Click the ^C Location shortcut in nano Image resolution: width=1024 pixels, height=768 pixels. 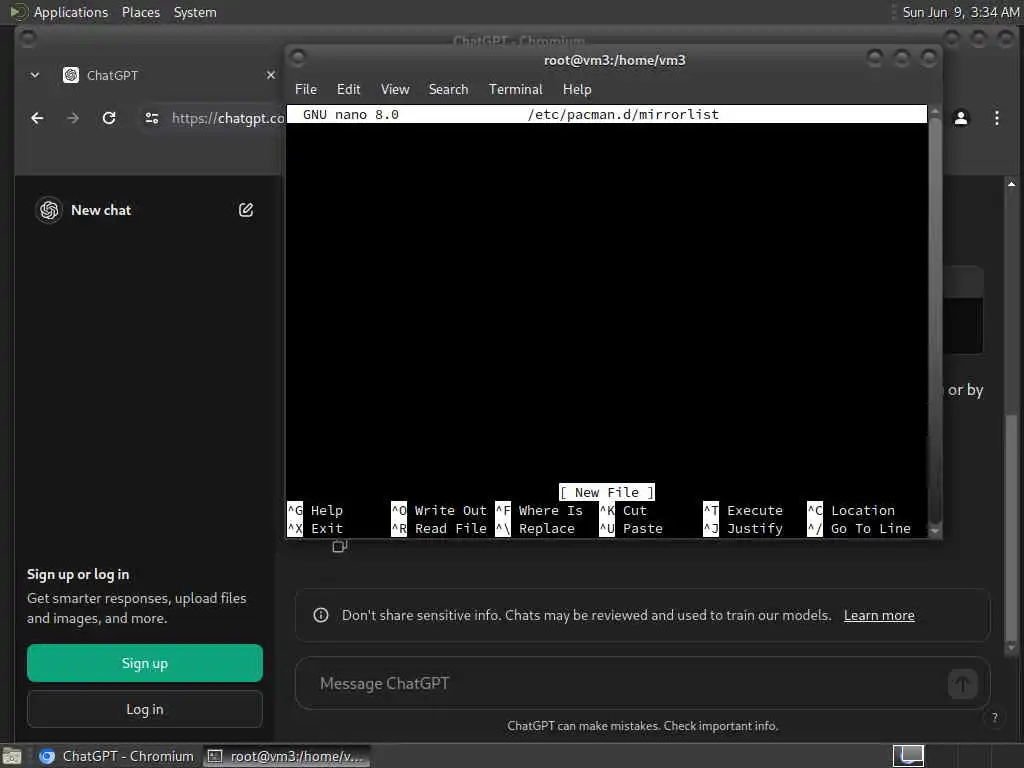851,511
